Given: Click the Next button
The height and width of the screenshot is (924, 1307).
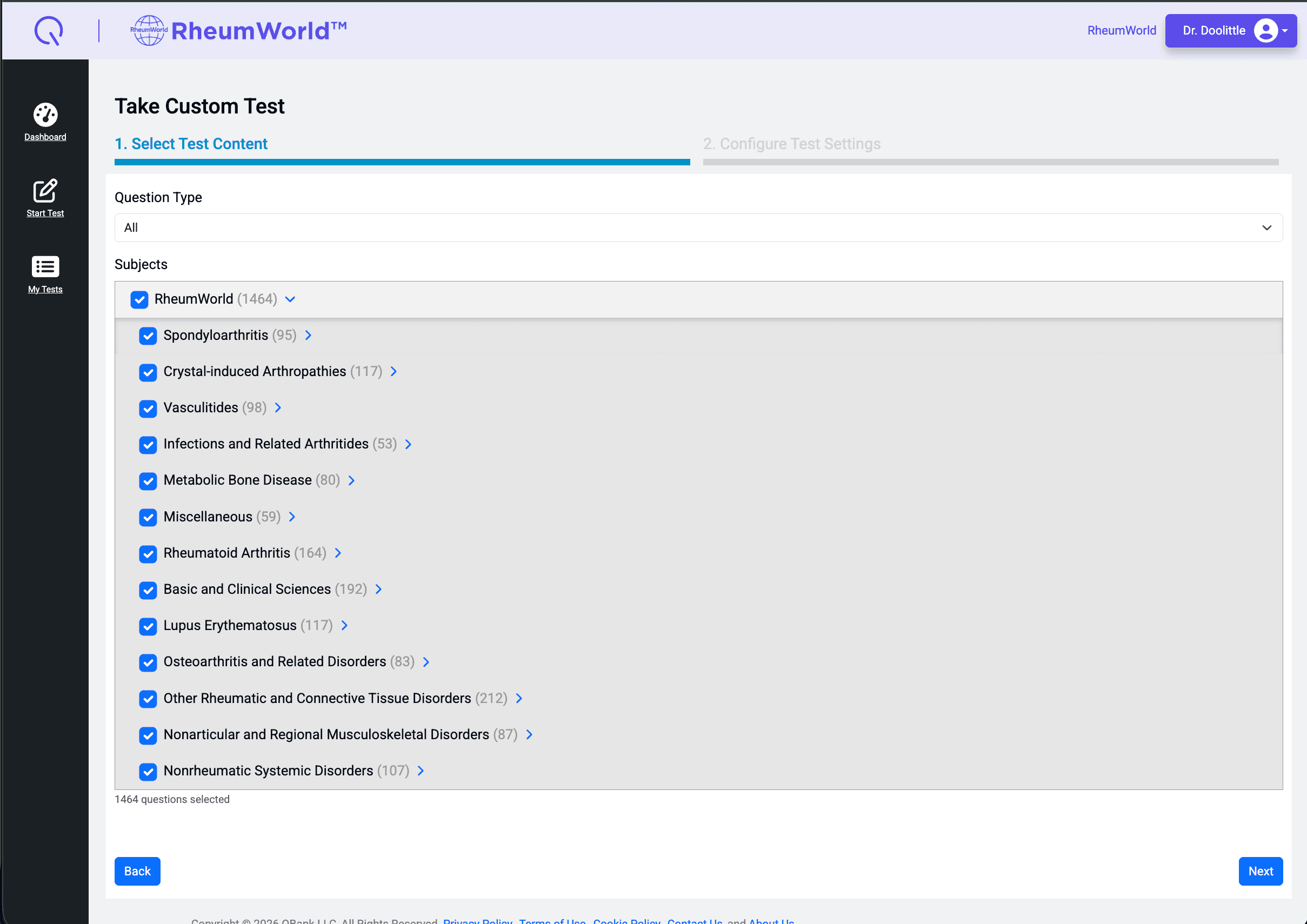Looking at the screenshot, I should 1261,871.
